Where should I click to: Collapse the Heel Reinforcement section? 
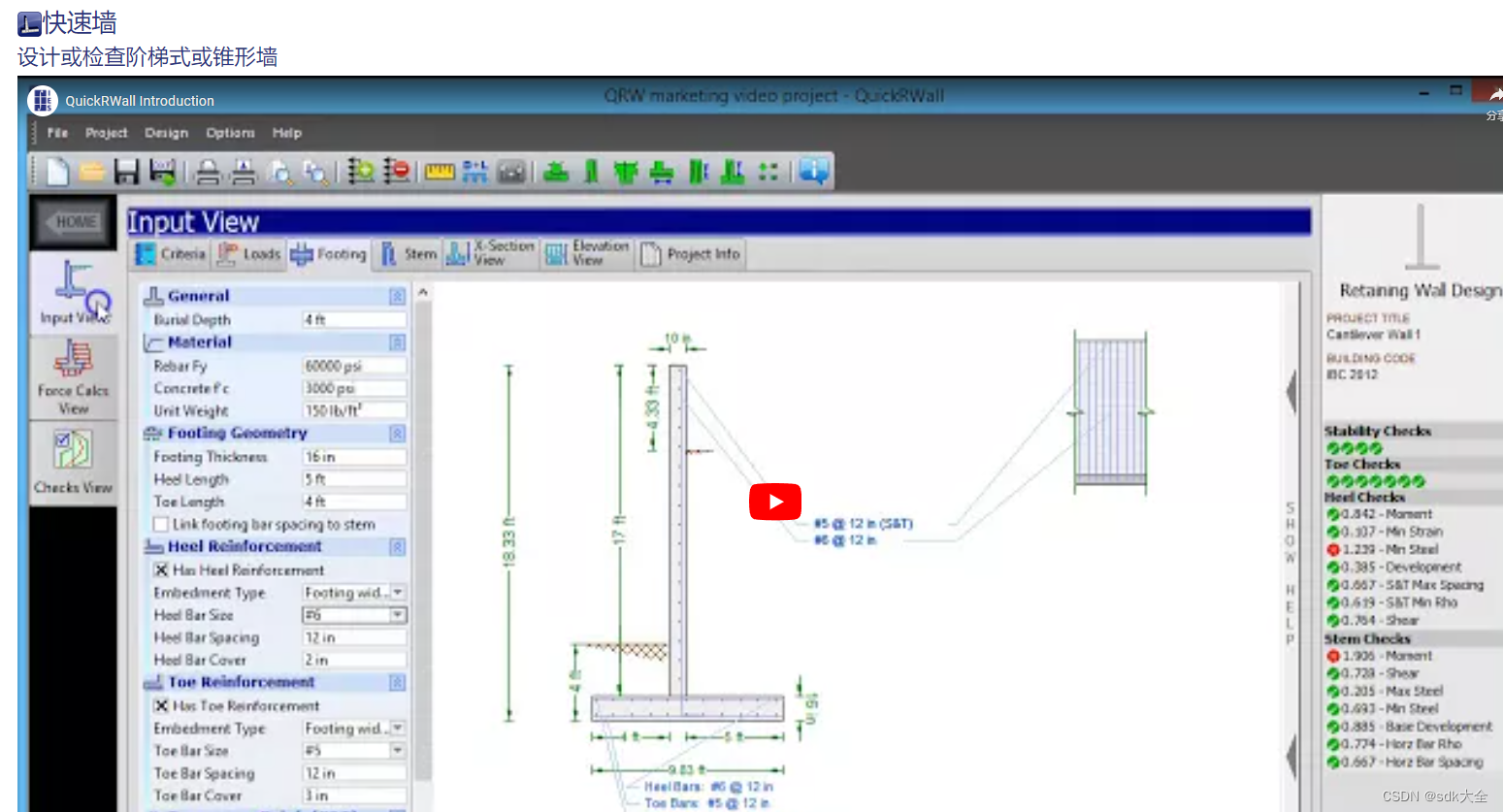pos(397,547)
